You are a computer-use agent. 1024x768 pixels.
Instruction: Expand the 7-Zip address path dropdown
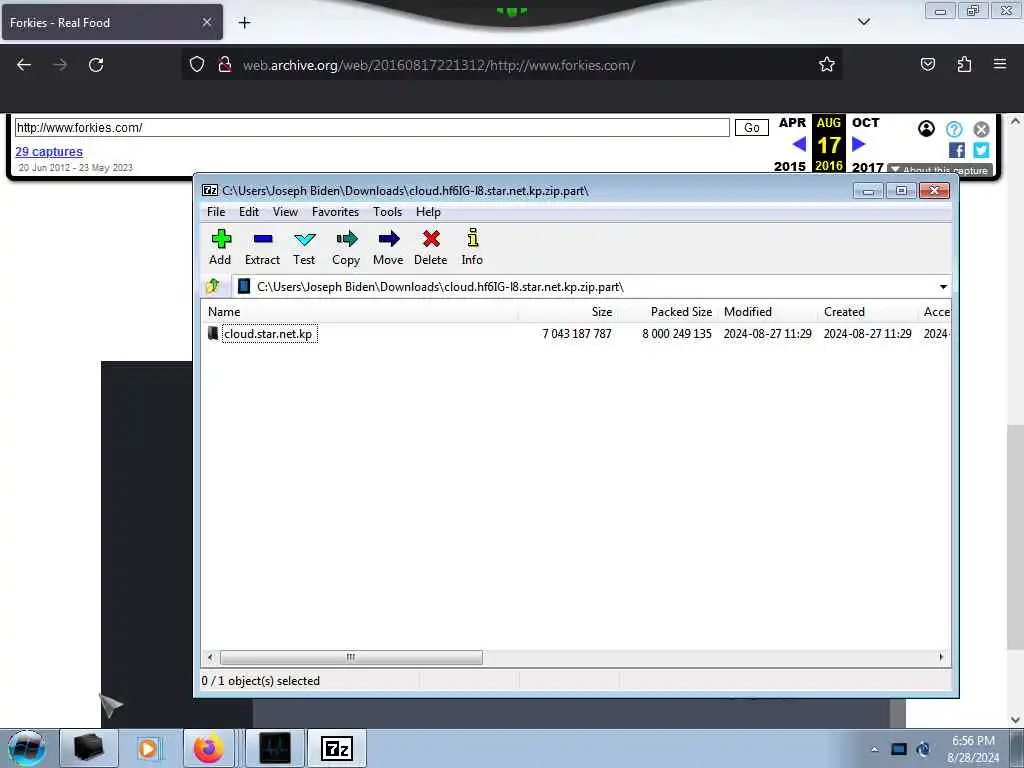click(x=943, y=287)
